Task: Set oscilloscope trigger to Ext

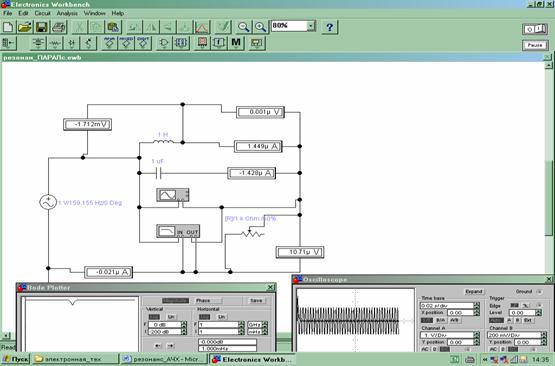Action: [x=527, y=320]
